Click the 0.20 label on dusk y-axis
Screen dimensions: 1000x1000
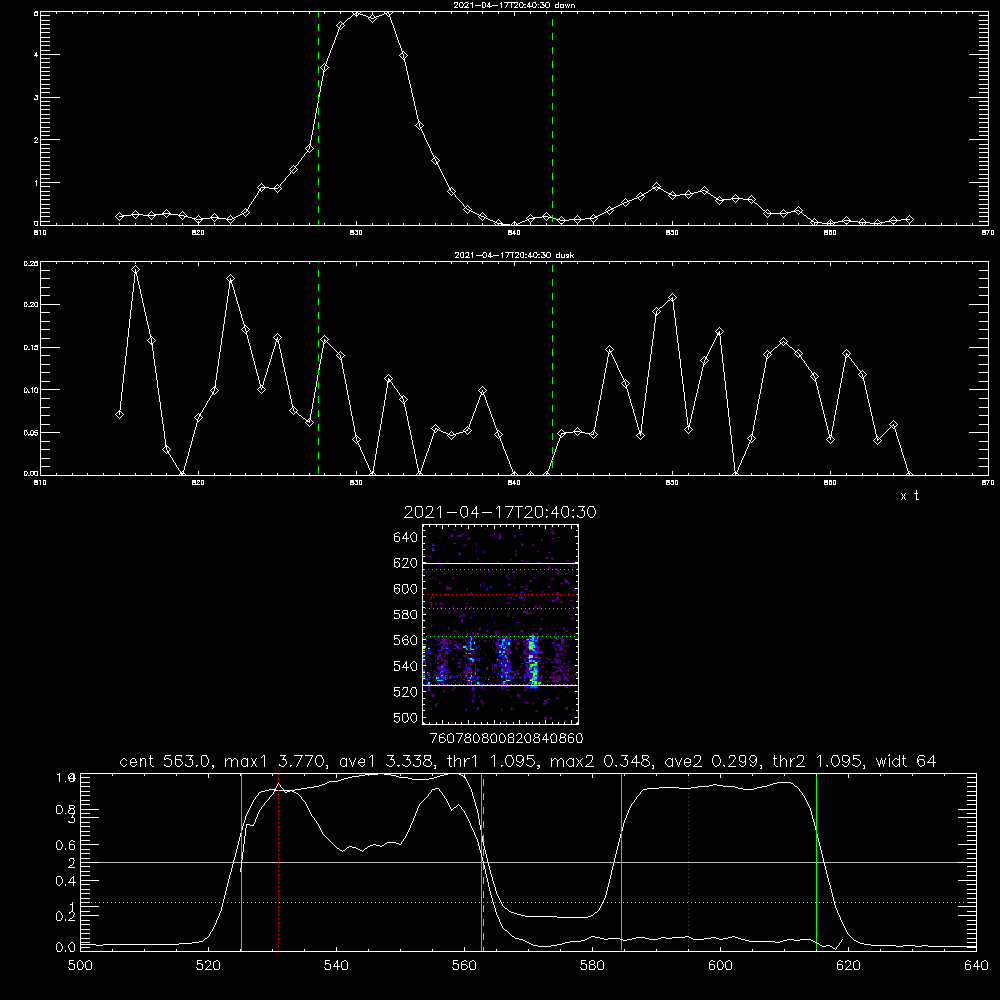pyautogui.click(x=31, y=305)
